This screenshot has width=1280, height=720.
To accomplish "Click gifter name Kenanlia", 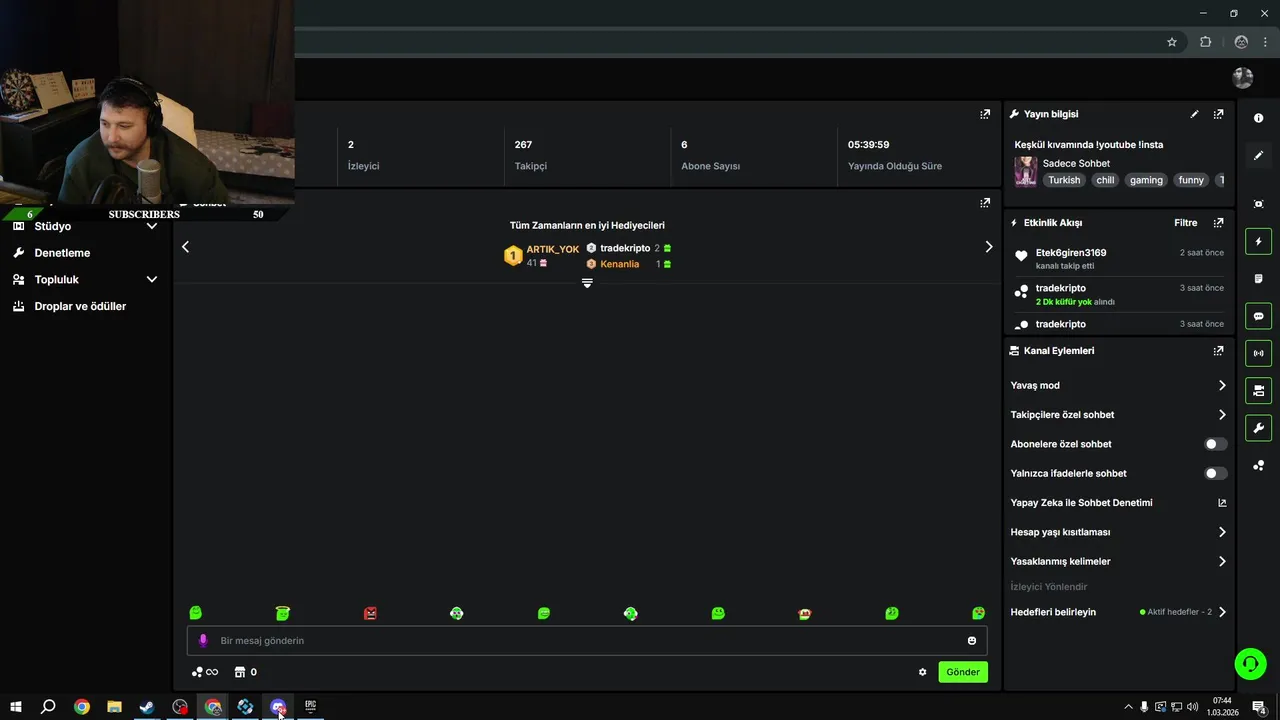I will coord(620,264).
